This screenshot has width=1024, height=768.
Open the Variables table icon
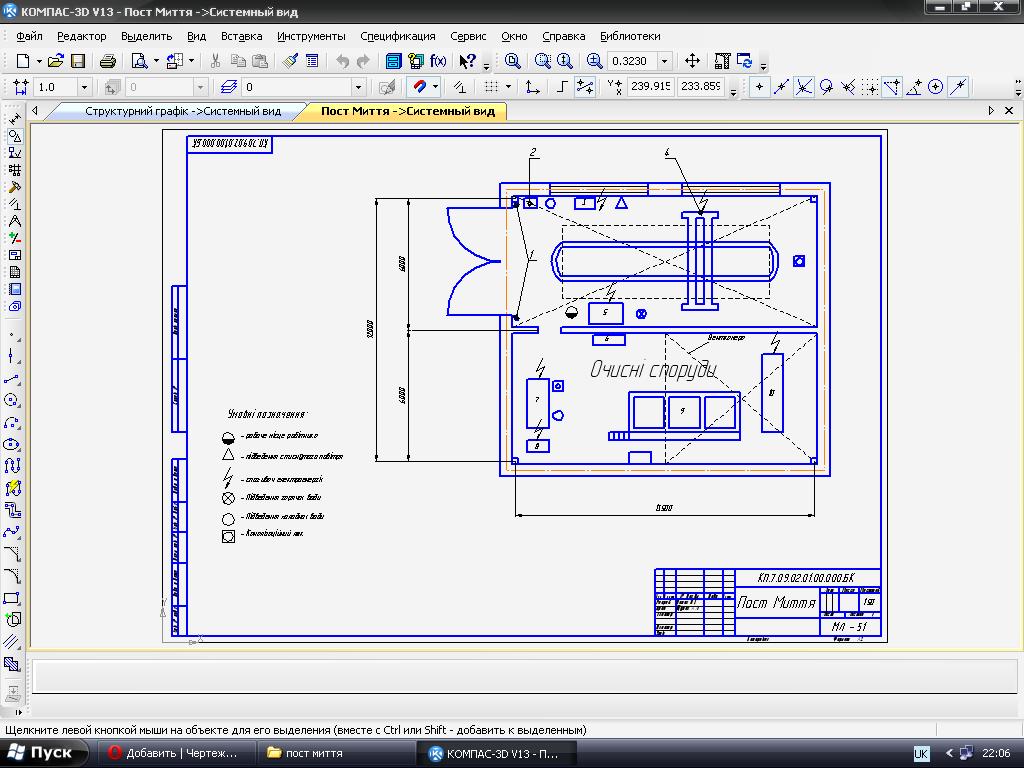(312, 61)
